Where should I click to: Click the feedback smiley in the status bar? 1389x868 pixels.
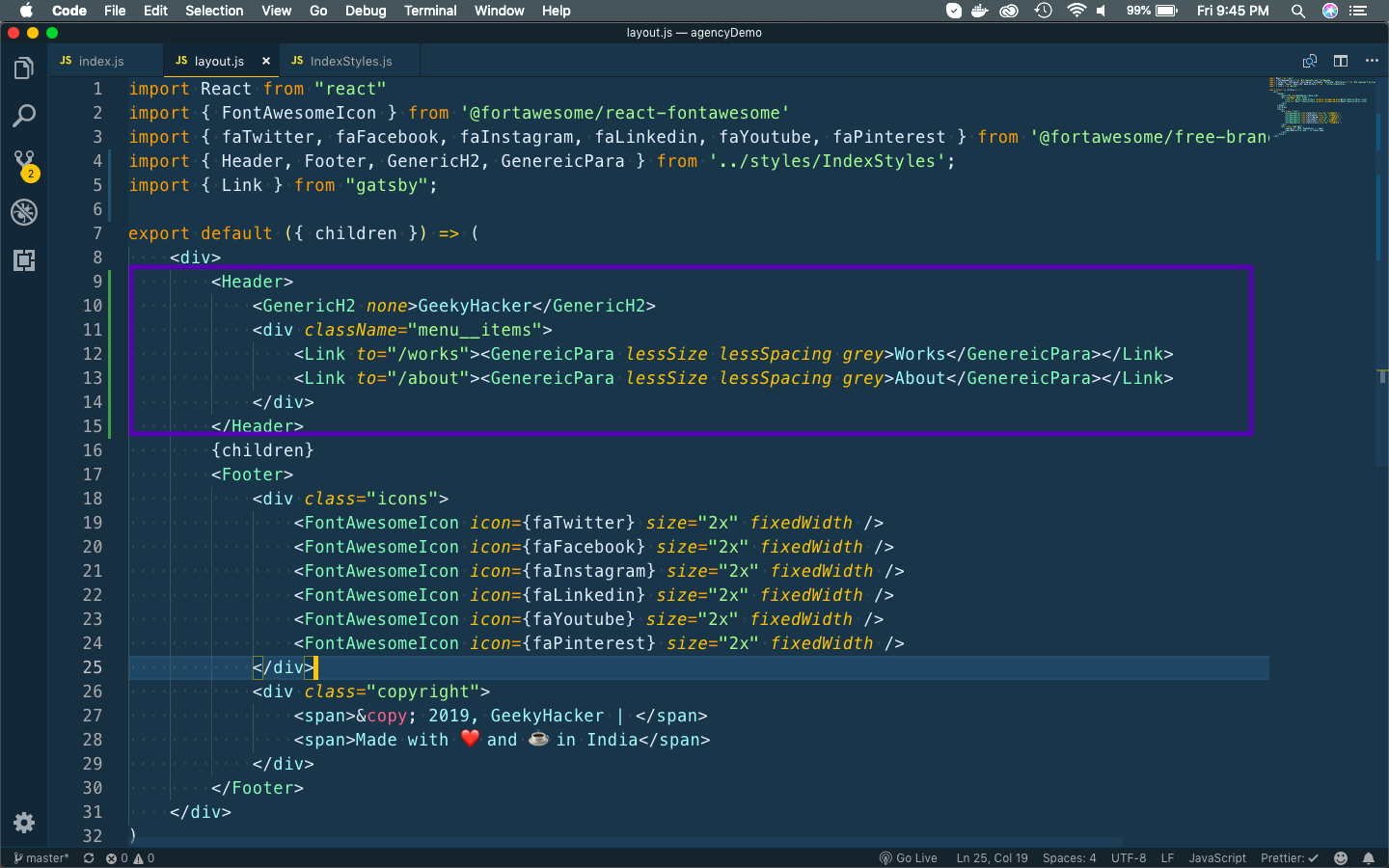click(1341, 858)
